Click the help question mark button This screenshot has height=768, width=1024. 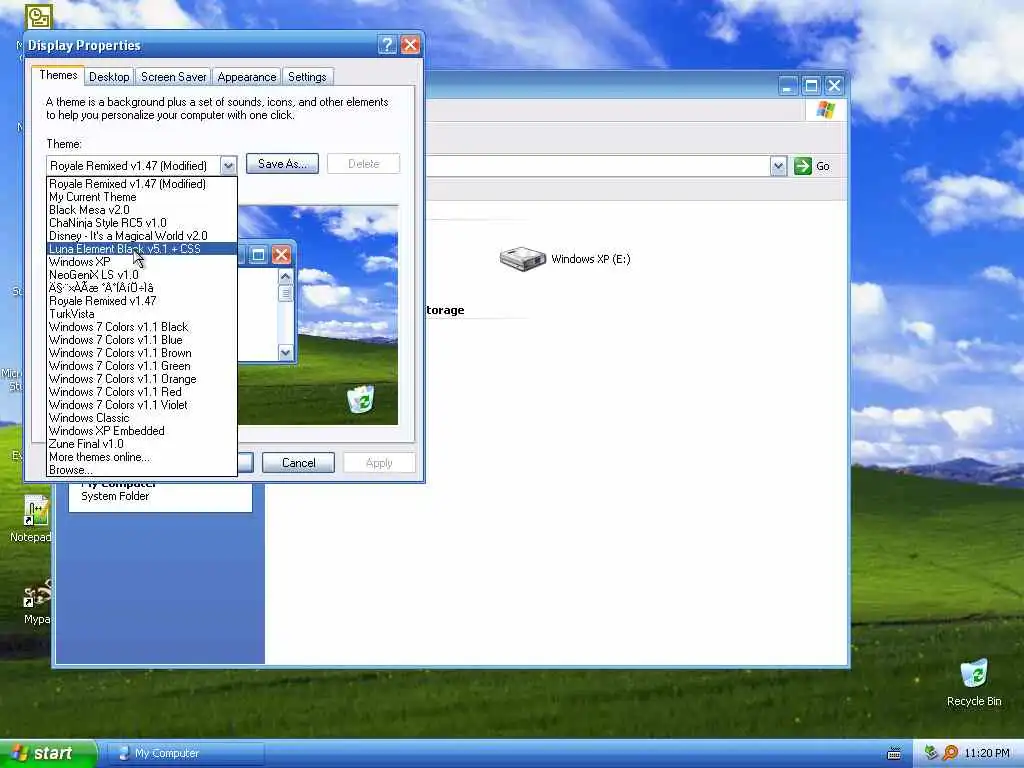click(x=387, y=45)
